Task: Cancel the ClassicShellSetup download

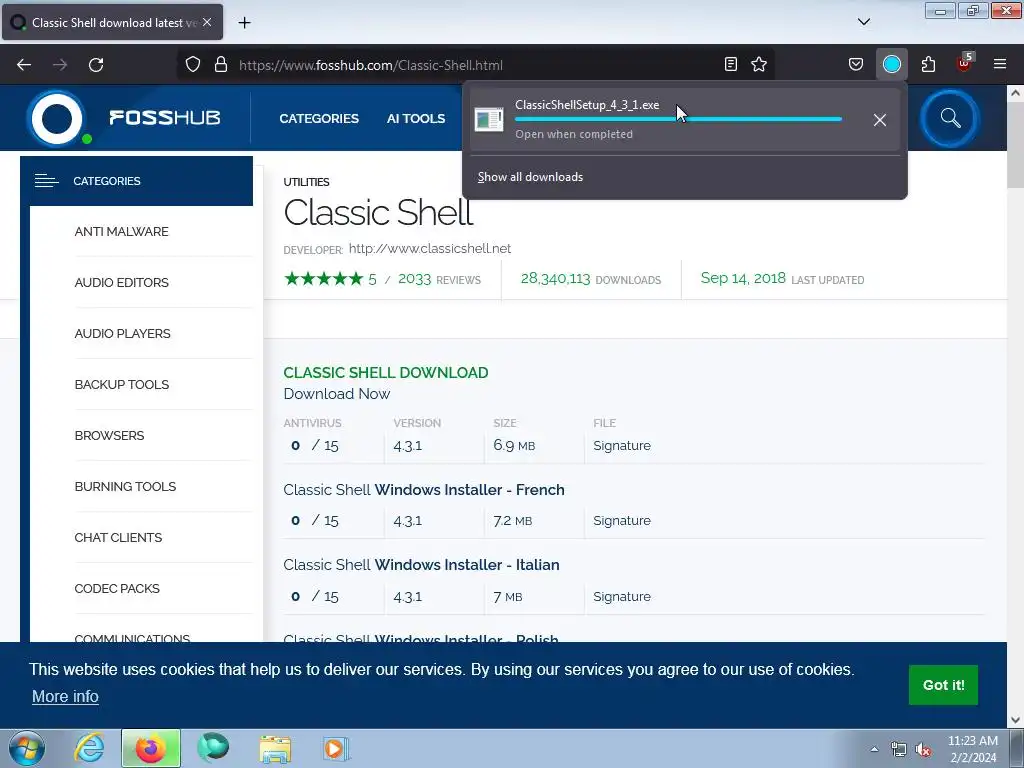Action: pos(880,120)
